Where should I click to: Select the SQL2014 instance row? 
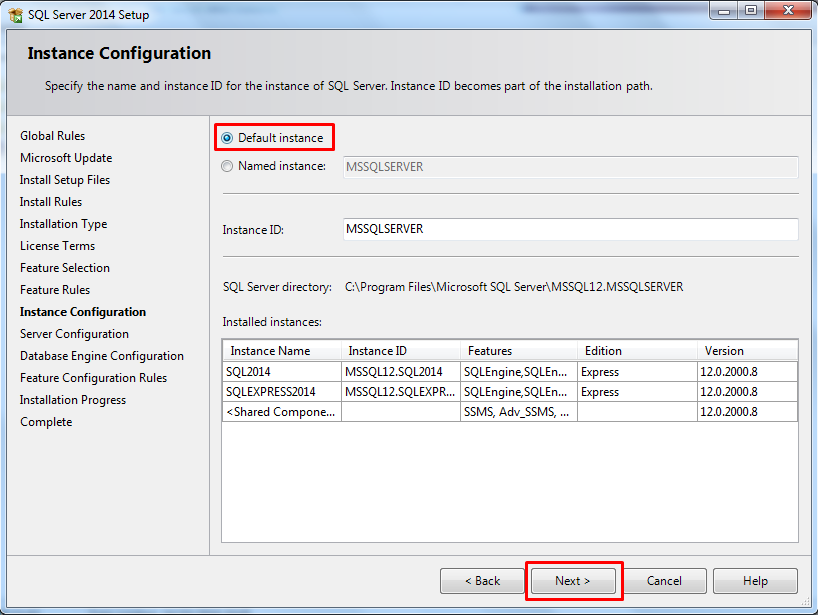click(510, 371)
